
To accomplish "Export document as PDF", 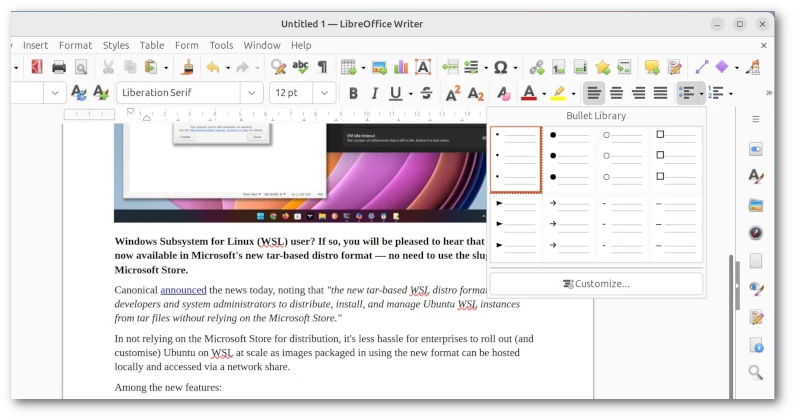I will click(36, 67).
